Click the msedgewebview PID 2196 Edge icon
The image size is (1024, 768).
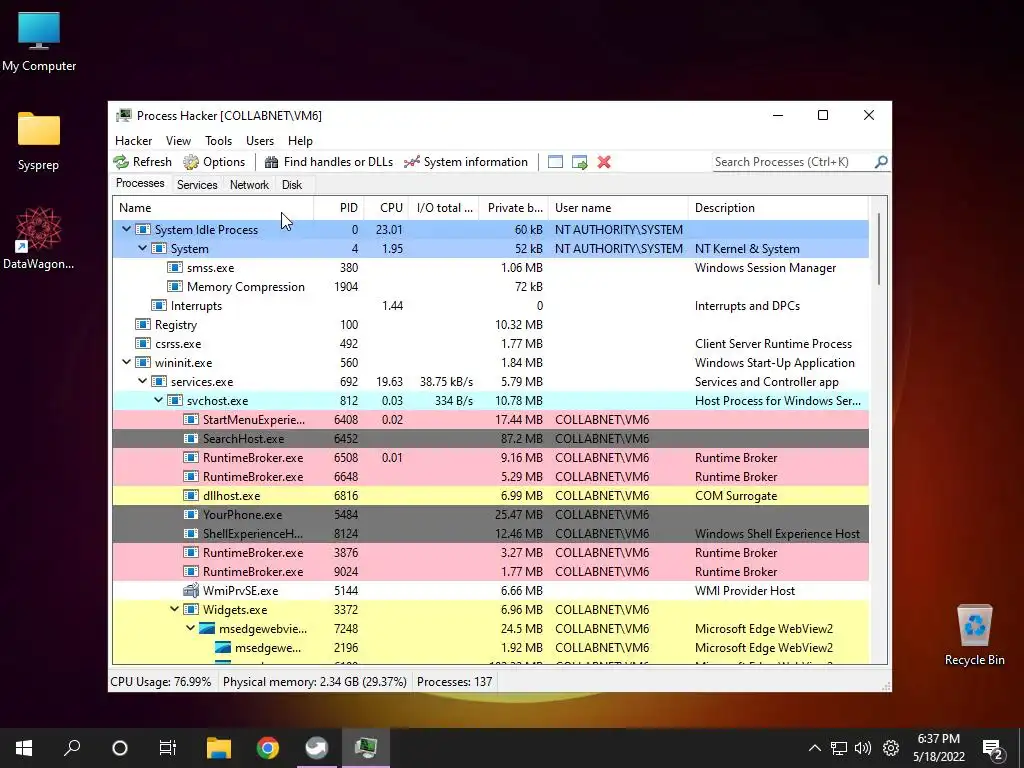[223, 648]
